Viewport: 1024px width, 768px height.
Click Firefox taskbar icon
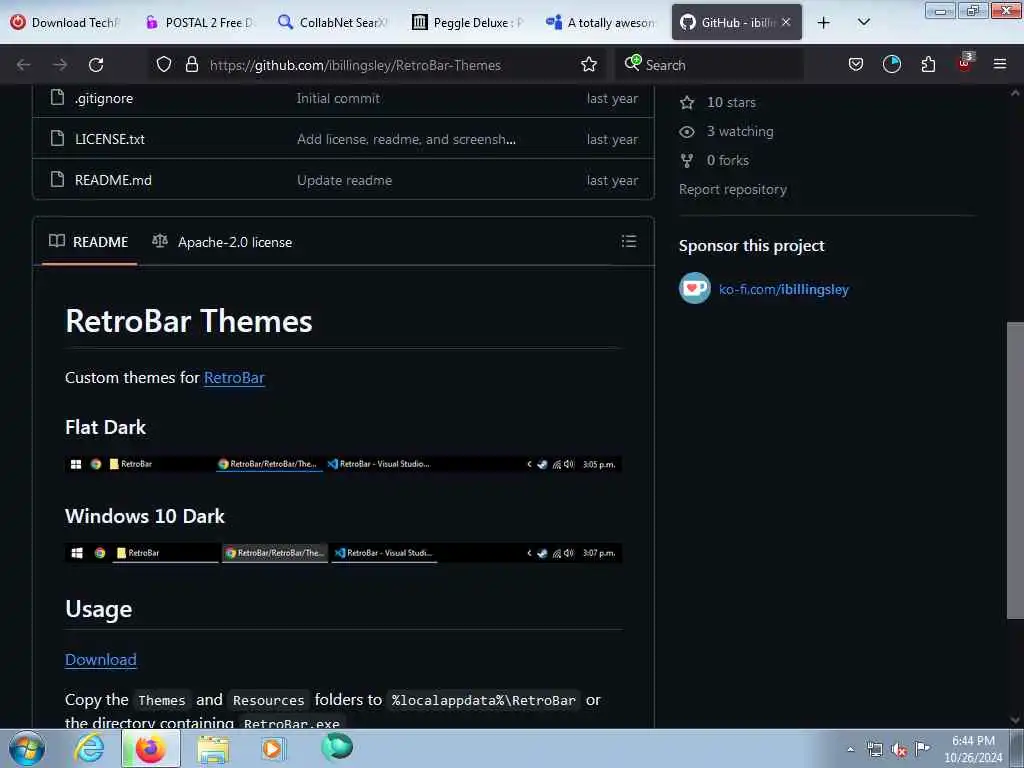(x=150, y=748)
